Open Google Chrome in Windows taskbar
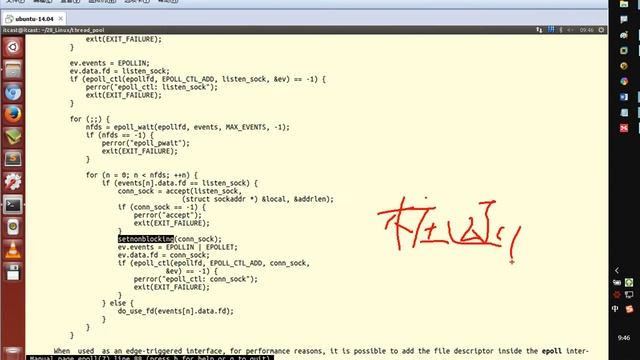 tap(624, 82)
